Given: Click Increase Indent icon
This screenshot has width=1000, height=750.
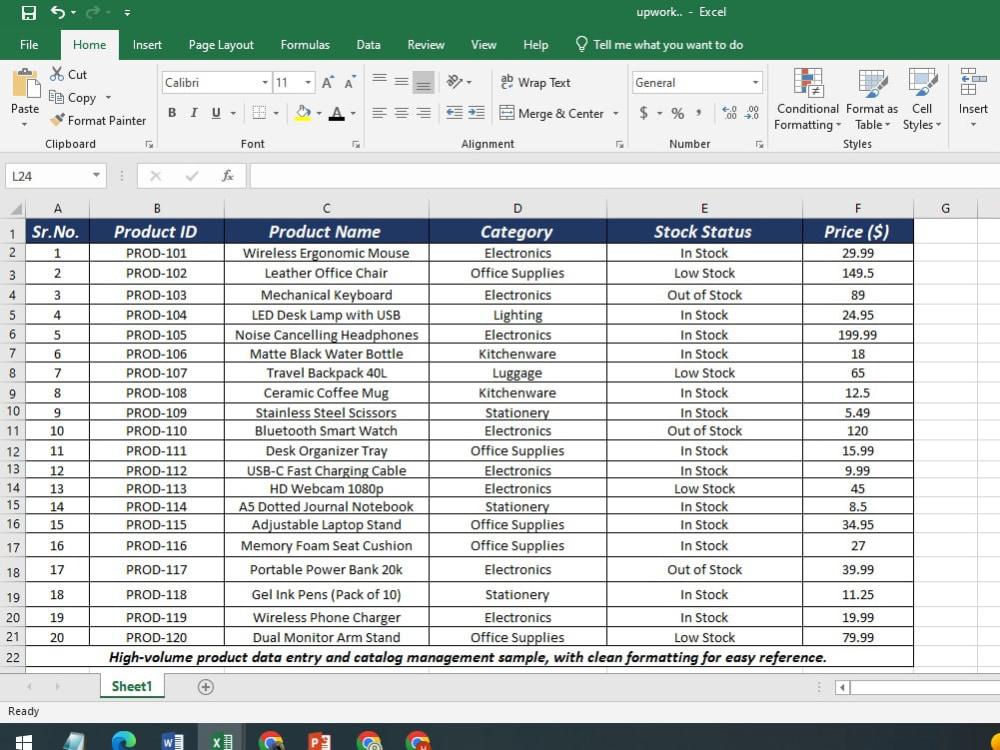Looking at the screenshot, I should tap(476, 113).
